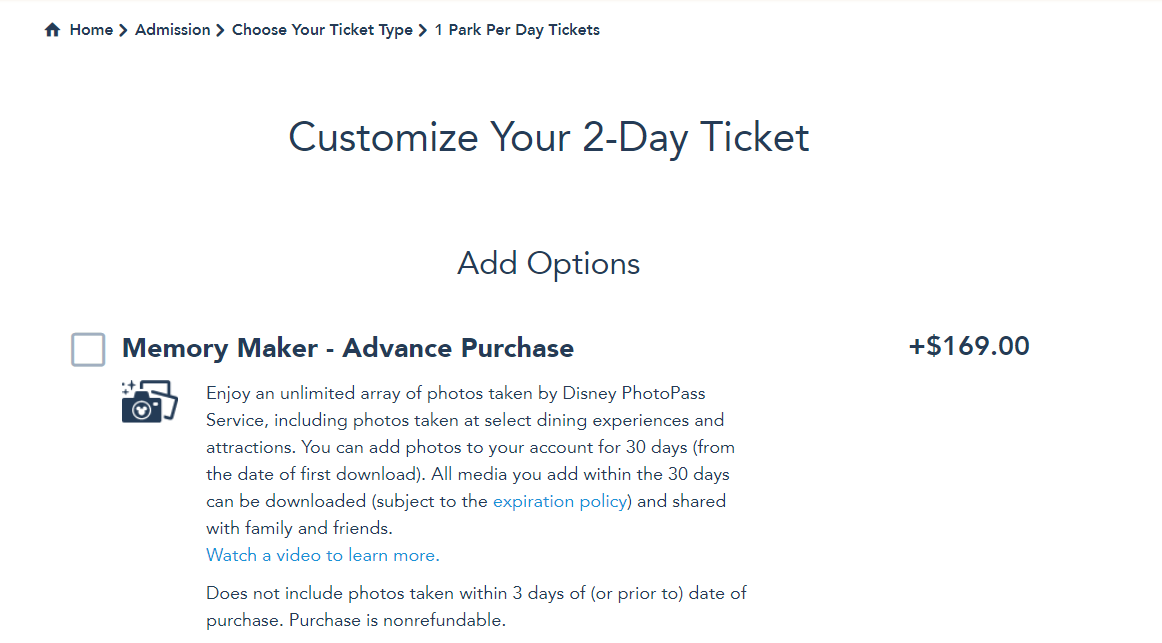Click the chevron after Choose Your Ticket Type
The width and height of the screenshot is (1162, 643).
[x=422, y=30]
